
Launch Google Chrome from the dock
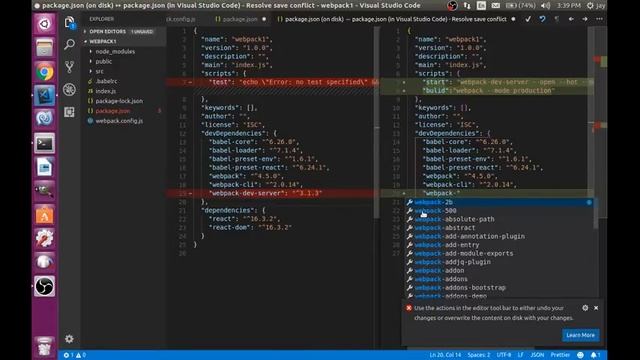point(44,72)
